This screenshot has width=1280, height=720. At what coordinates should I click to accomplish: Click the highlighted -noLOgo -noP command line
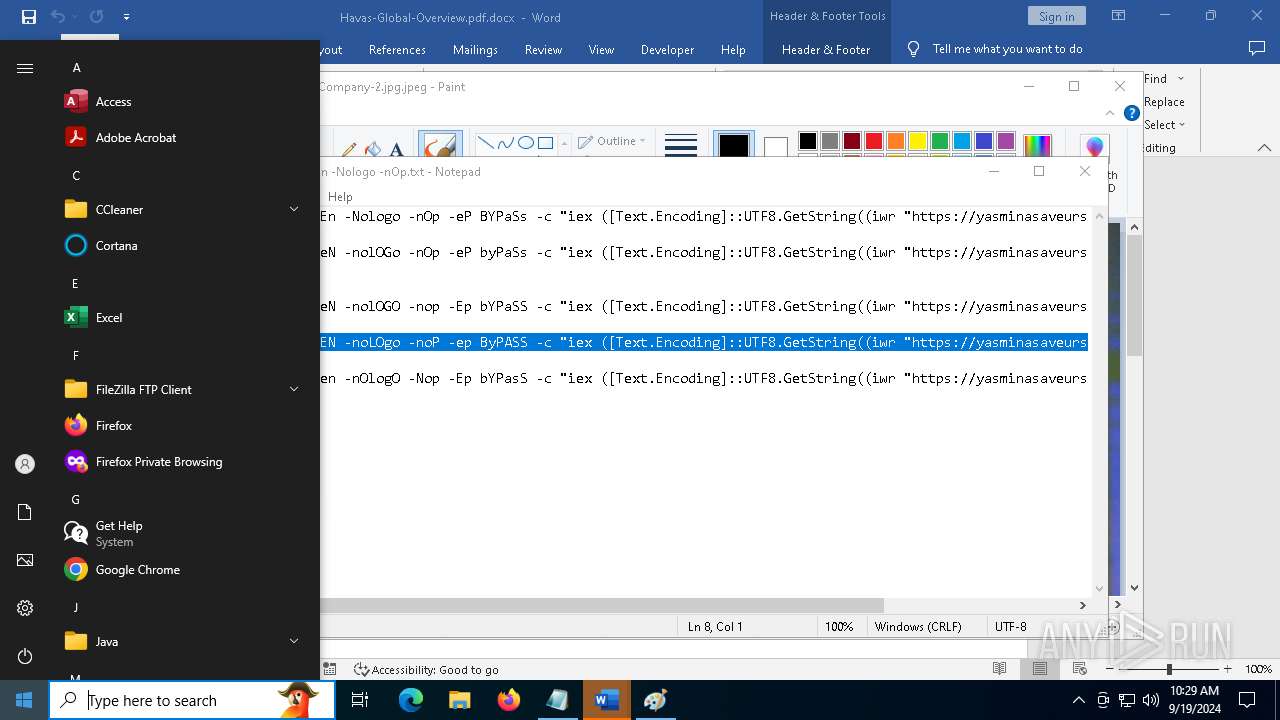pos(704,342)
